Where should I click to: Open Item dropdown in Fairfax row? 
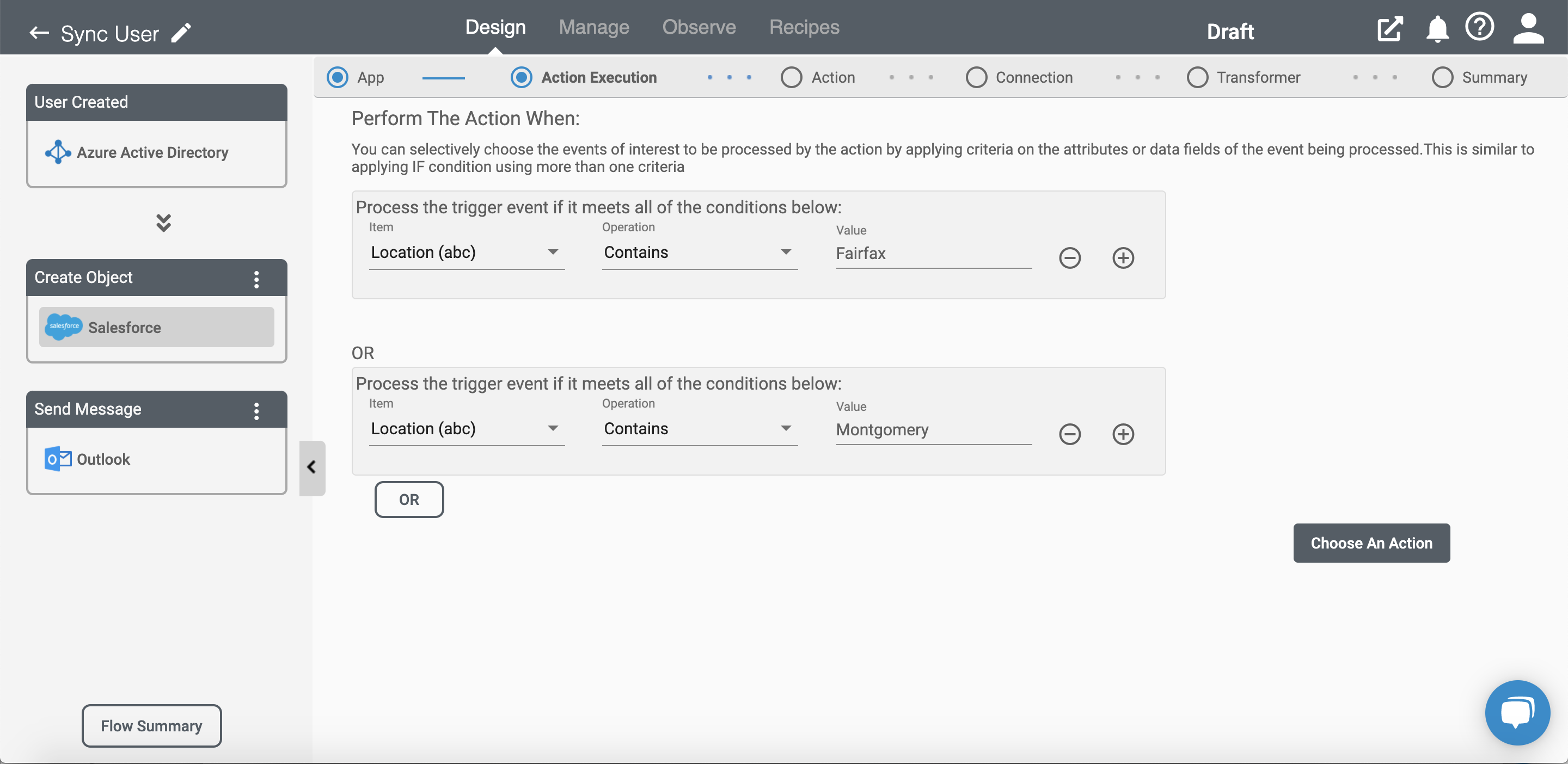click(466, 252)
